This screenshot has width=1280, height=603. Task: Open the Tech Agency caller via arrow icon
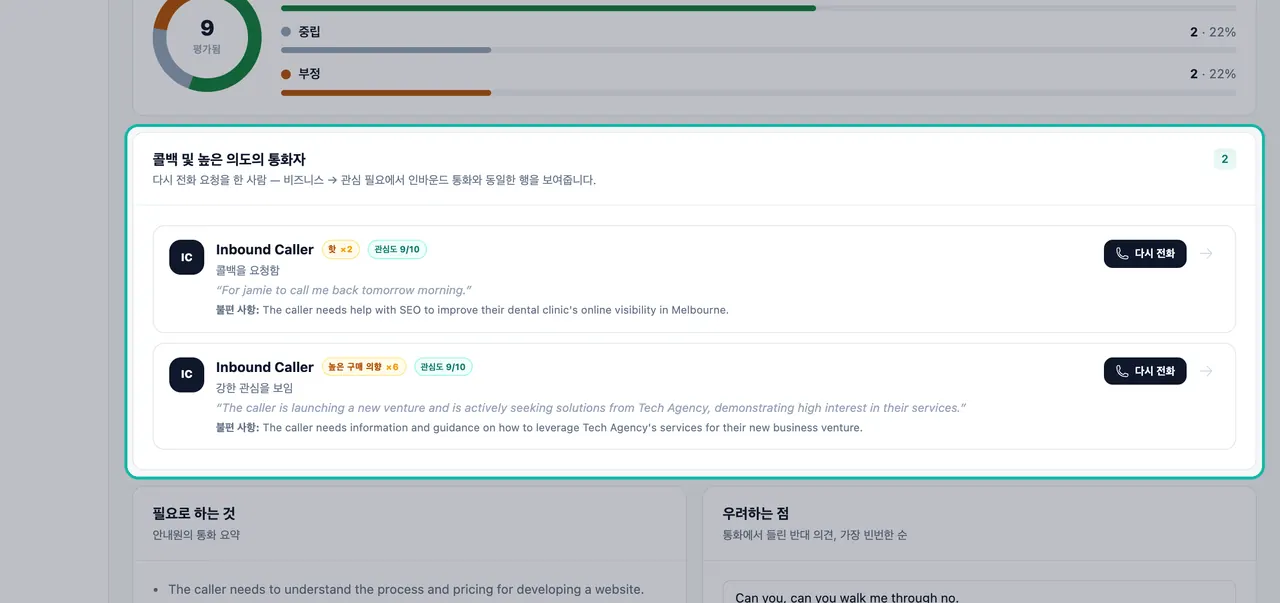(1206, 372)
